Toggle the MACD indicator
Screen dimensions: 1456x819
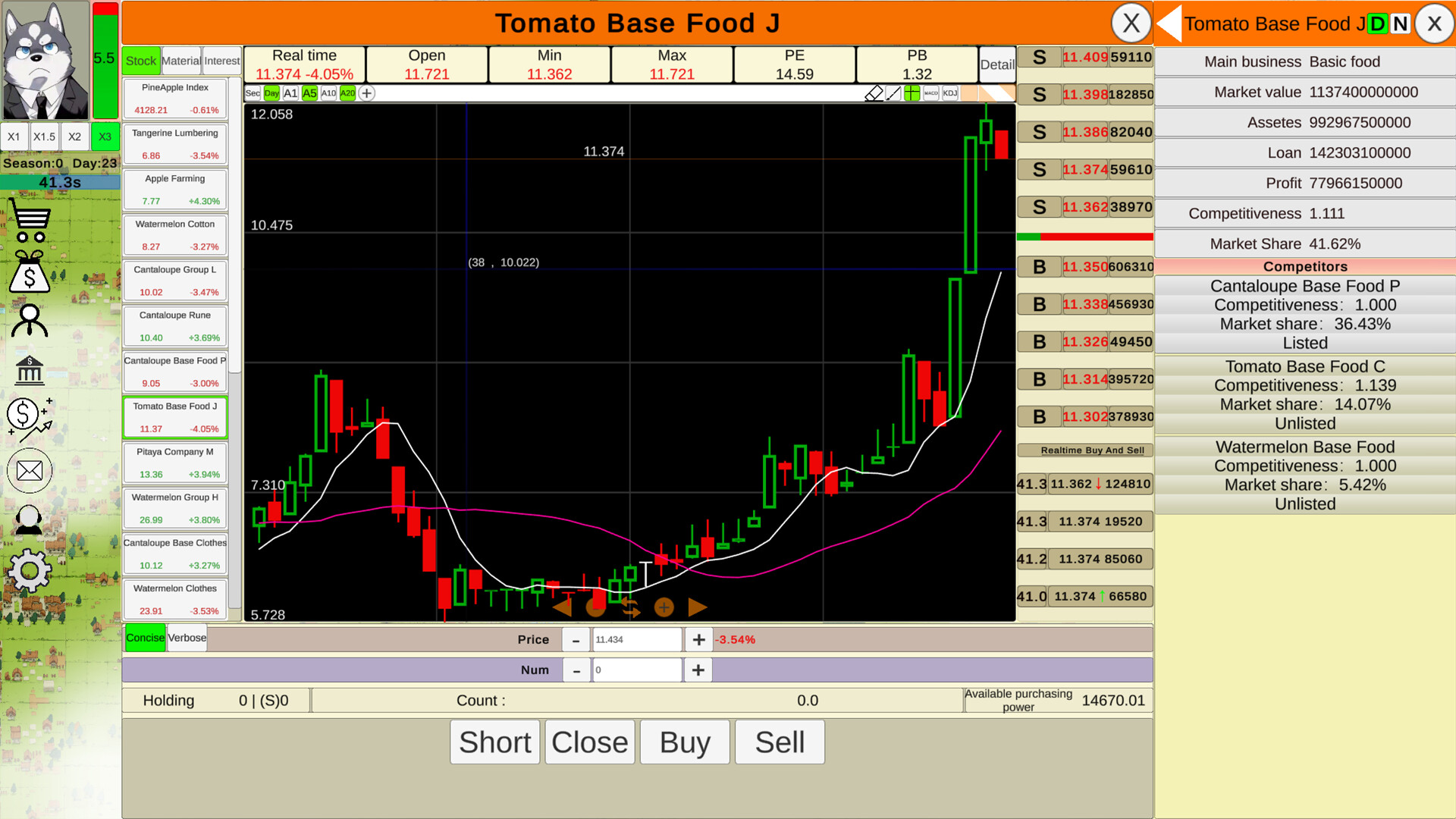coord(931,93)
